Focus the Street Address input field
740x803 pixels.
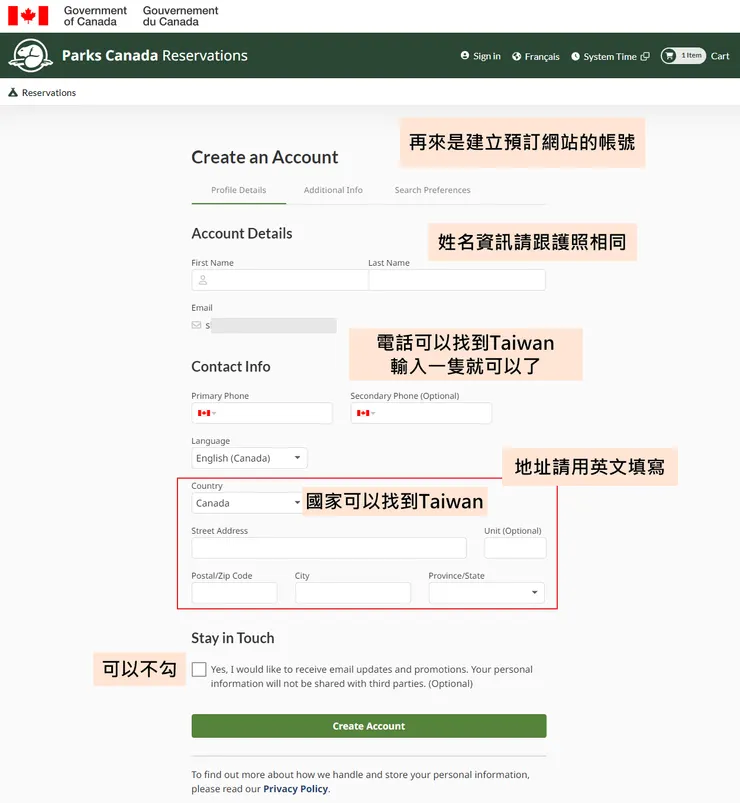click(x=329, y=548)
